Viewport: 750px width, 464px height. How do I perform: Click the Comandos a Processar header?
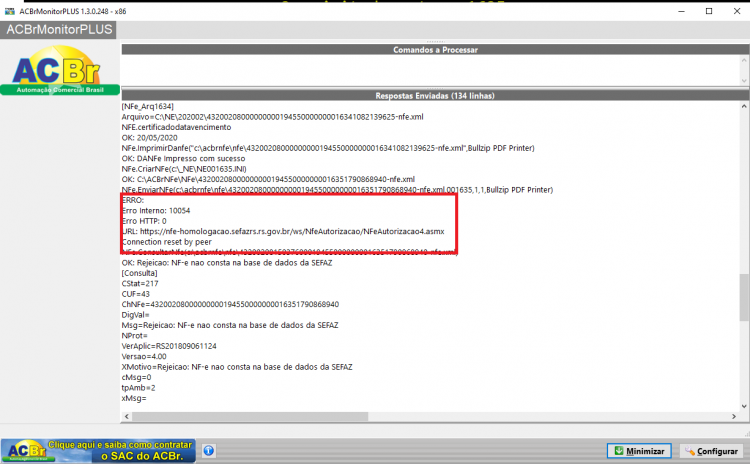435,50
